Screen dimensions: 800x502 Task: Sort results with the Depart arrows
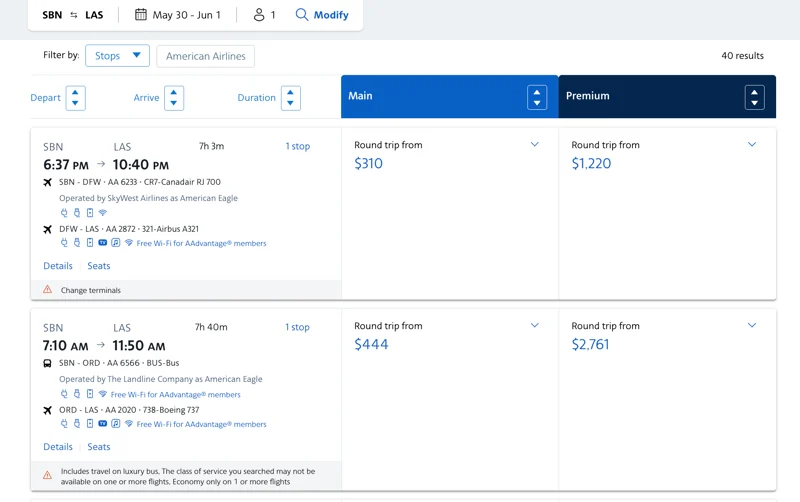click(x=76, y=98)
